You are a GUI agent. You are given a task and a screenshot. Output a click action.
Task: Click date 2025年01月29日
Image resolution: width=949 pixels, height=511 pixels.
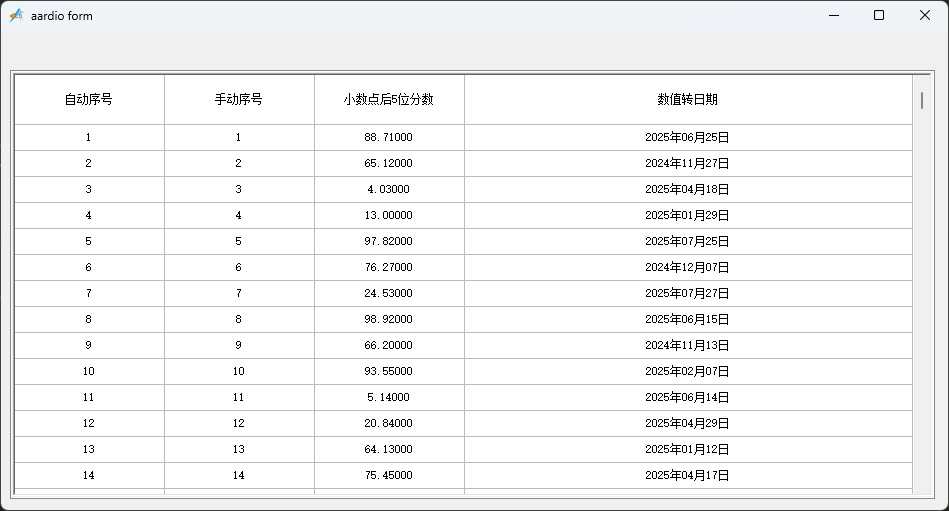[688, 216]
